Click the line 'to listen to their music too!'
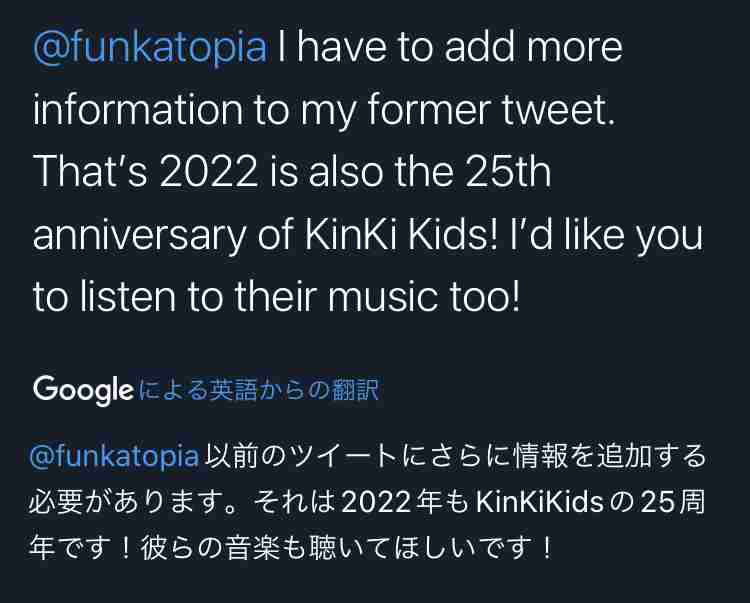This screenshot has width=750, height=603. 276,297
